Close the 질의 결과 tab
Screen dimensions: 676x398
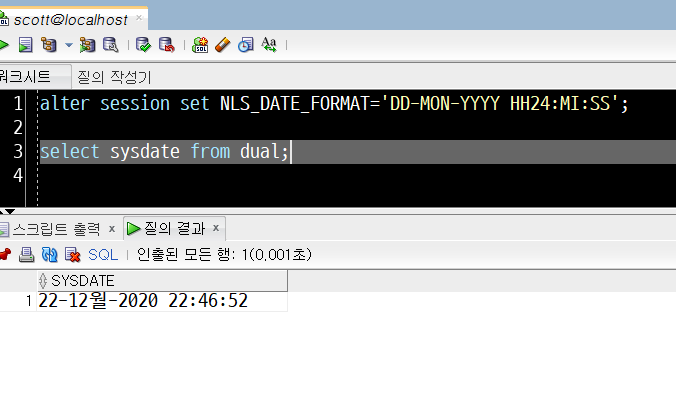216,228
